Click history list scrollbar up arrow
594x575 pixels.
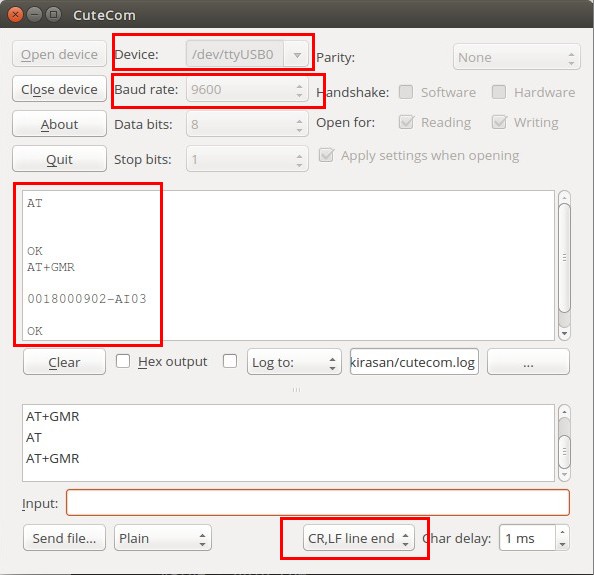tap(564, 412)
